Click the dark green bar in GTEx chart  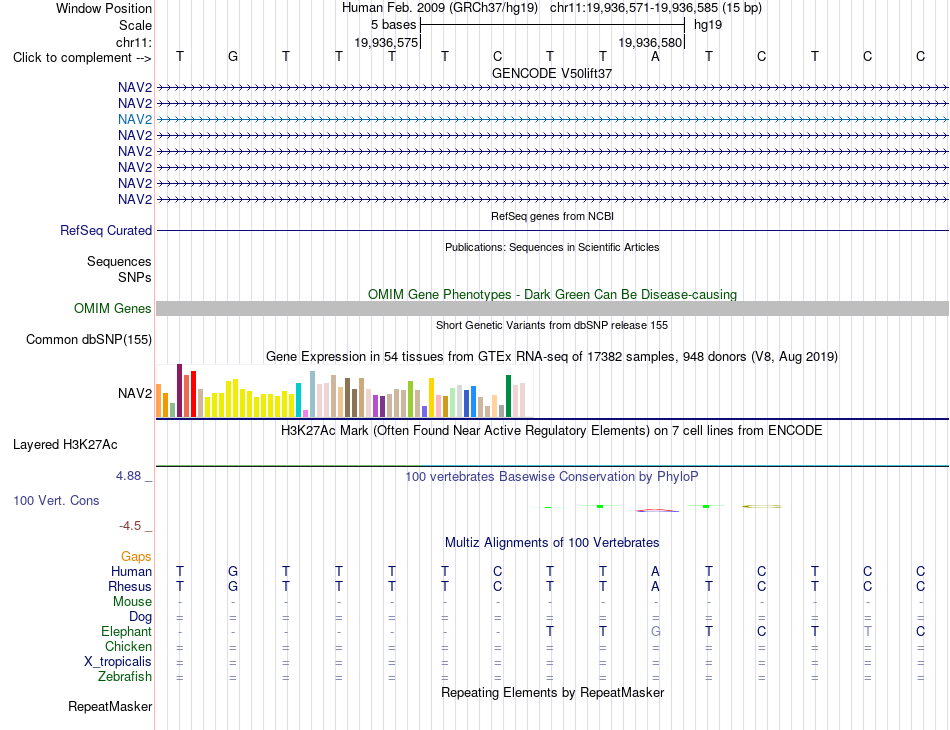[x=508, y=396]
